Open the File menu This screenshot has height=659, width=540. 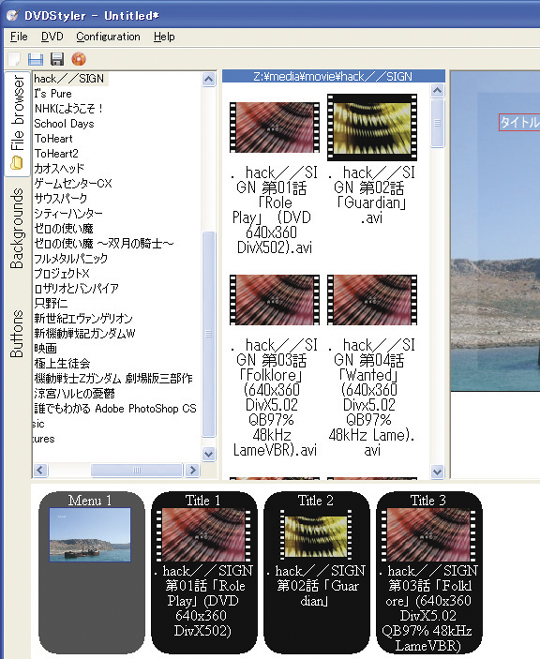tap(19, 37)
